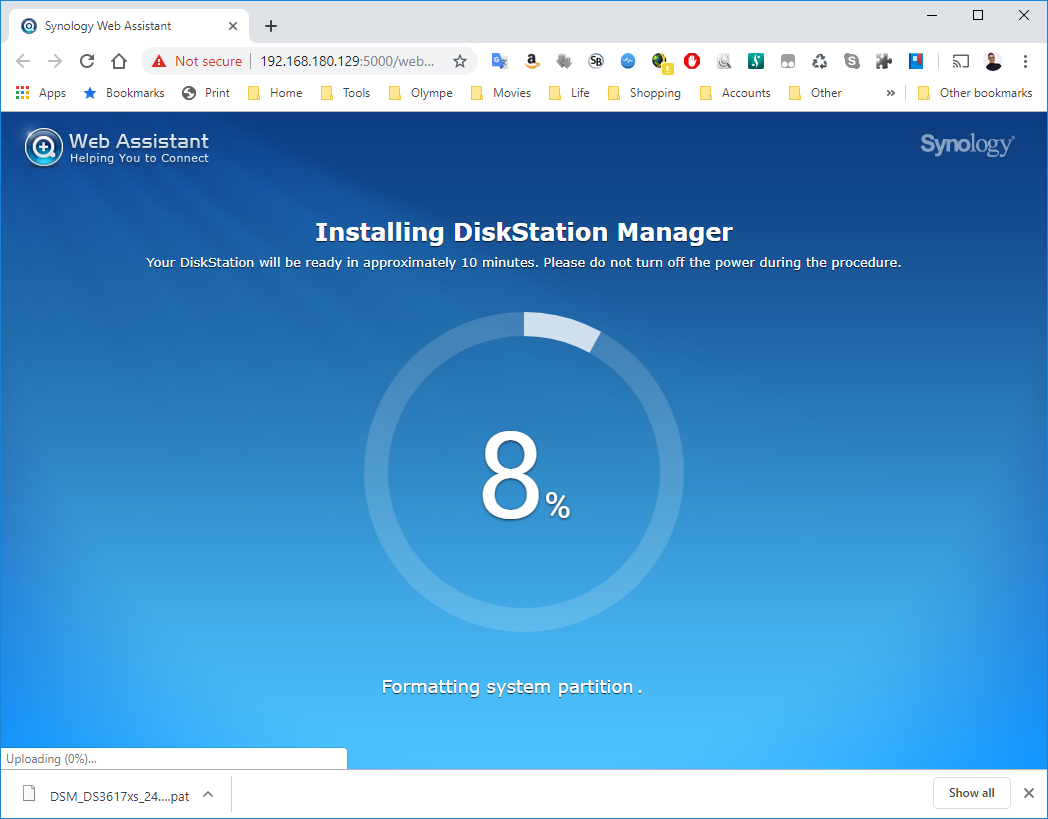Open the Other bookmarks folder
This screenshot has width=1048, height=819.
click(x=974, y=93)
